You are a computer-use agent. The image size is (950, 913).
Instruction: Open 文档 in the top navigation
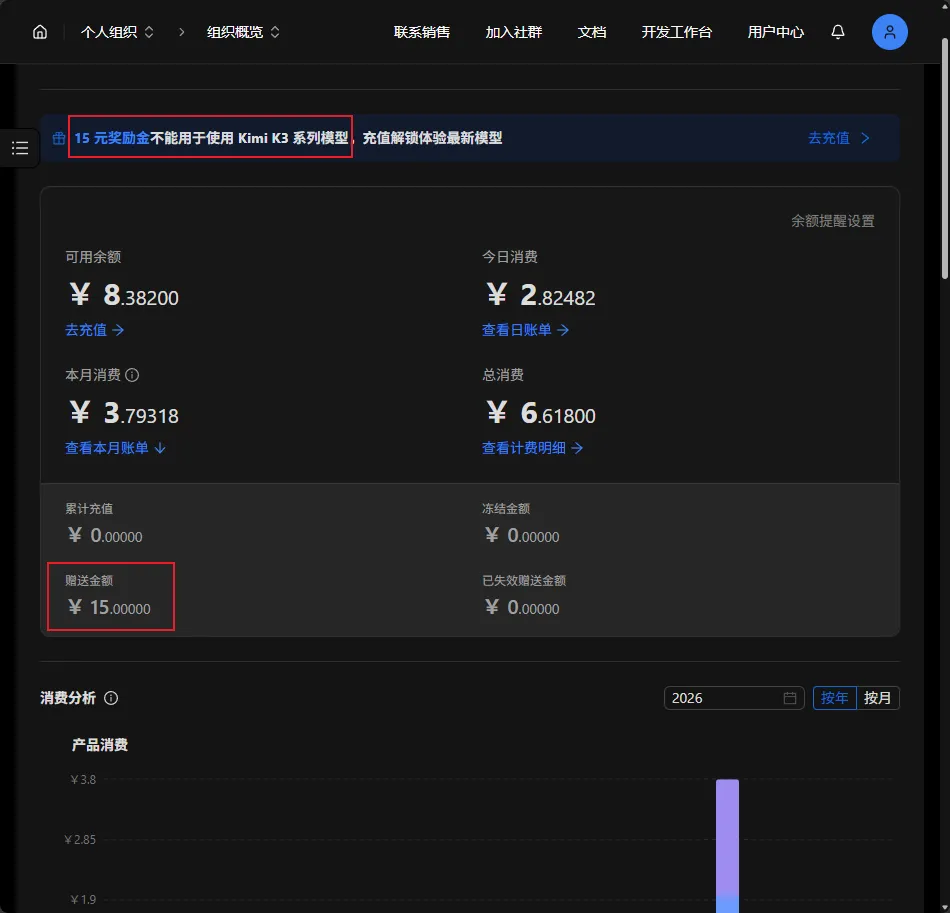point(592,32)
